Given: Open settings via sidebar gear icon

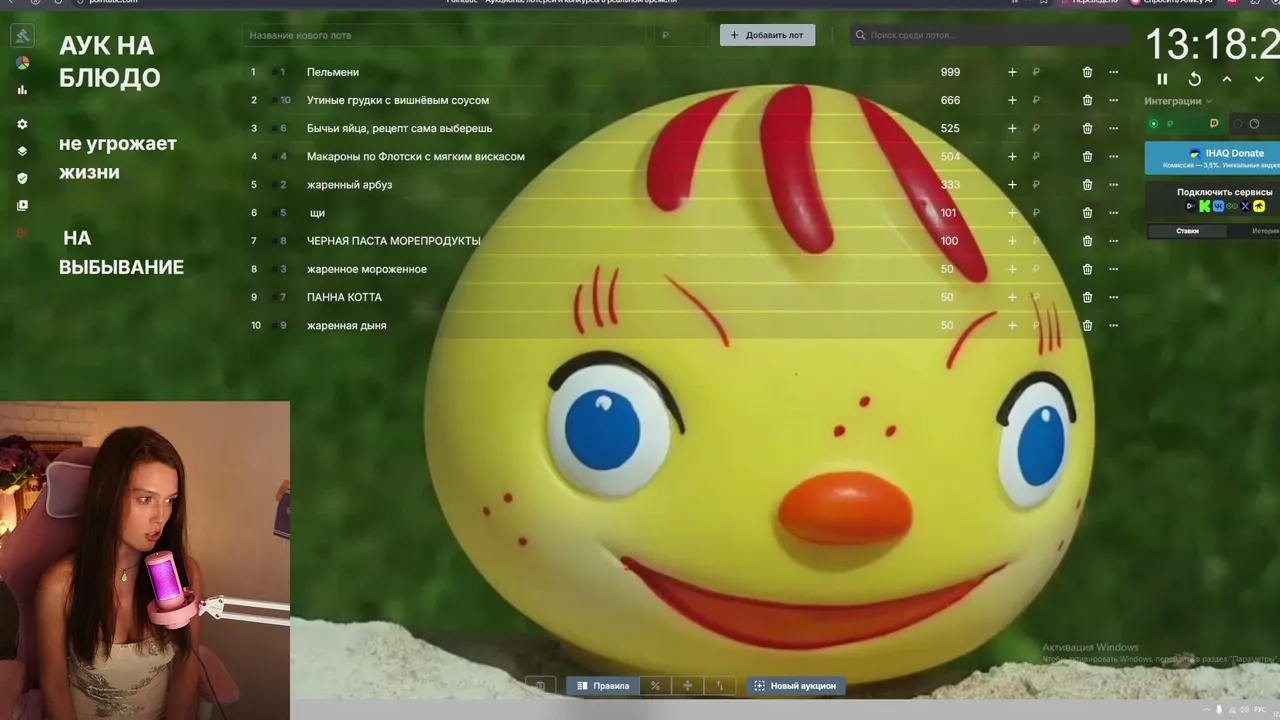Looking at the screenshot, I should [x=22, y=124].
